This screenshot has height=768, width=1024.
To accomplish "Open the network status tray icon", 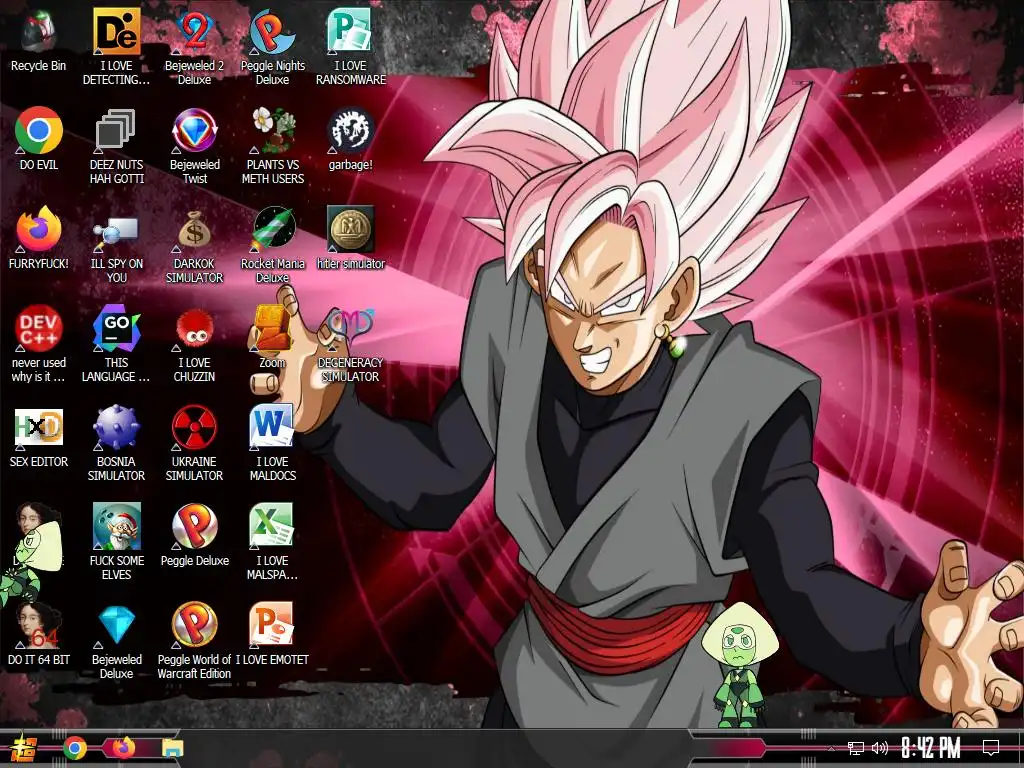I will (855, 748).
